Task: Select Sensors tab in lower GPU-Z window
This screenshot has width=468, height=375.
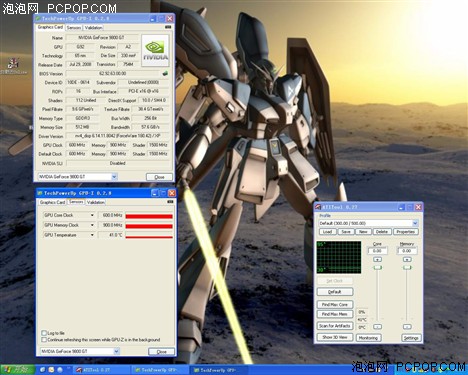Action: (x=76, y=202)
